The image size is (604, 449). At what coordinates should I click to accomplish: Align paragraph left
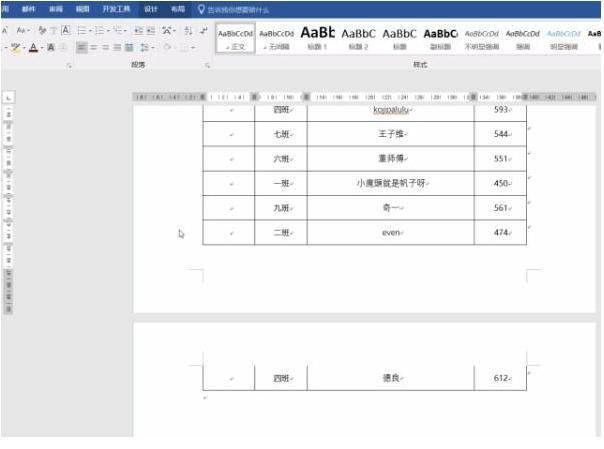(81, 48)
